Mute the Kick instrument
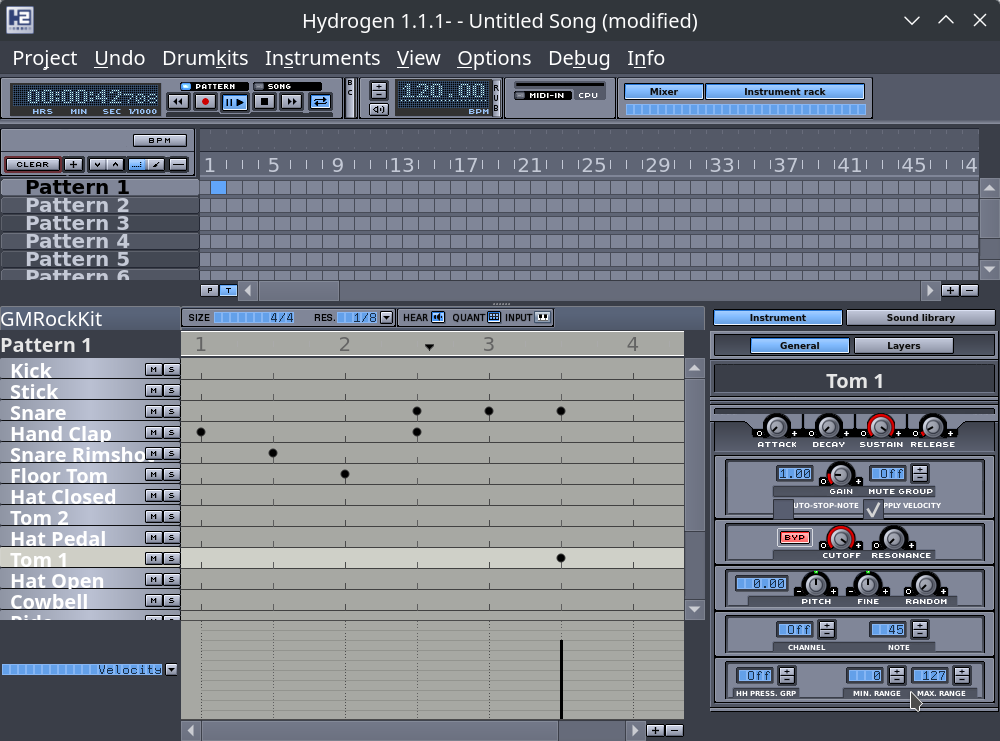 [x=153, y=369]
